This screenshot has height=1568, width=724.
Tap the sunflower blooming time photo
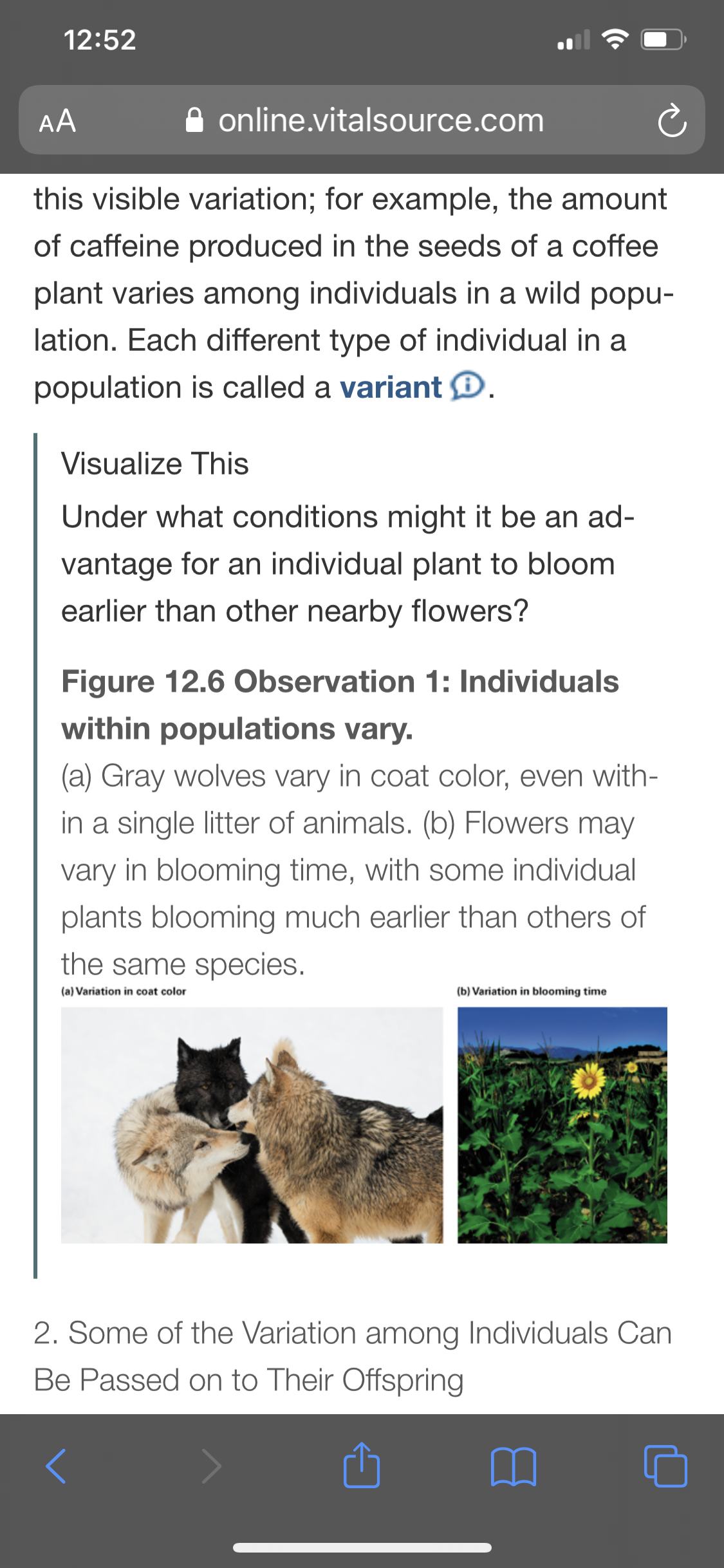562,1125
